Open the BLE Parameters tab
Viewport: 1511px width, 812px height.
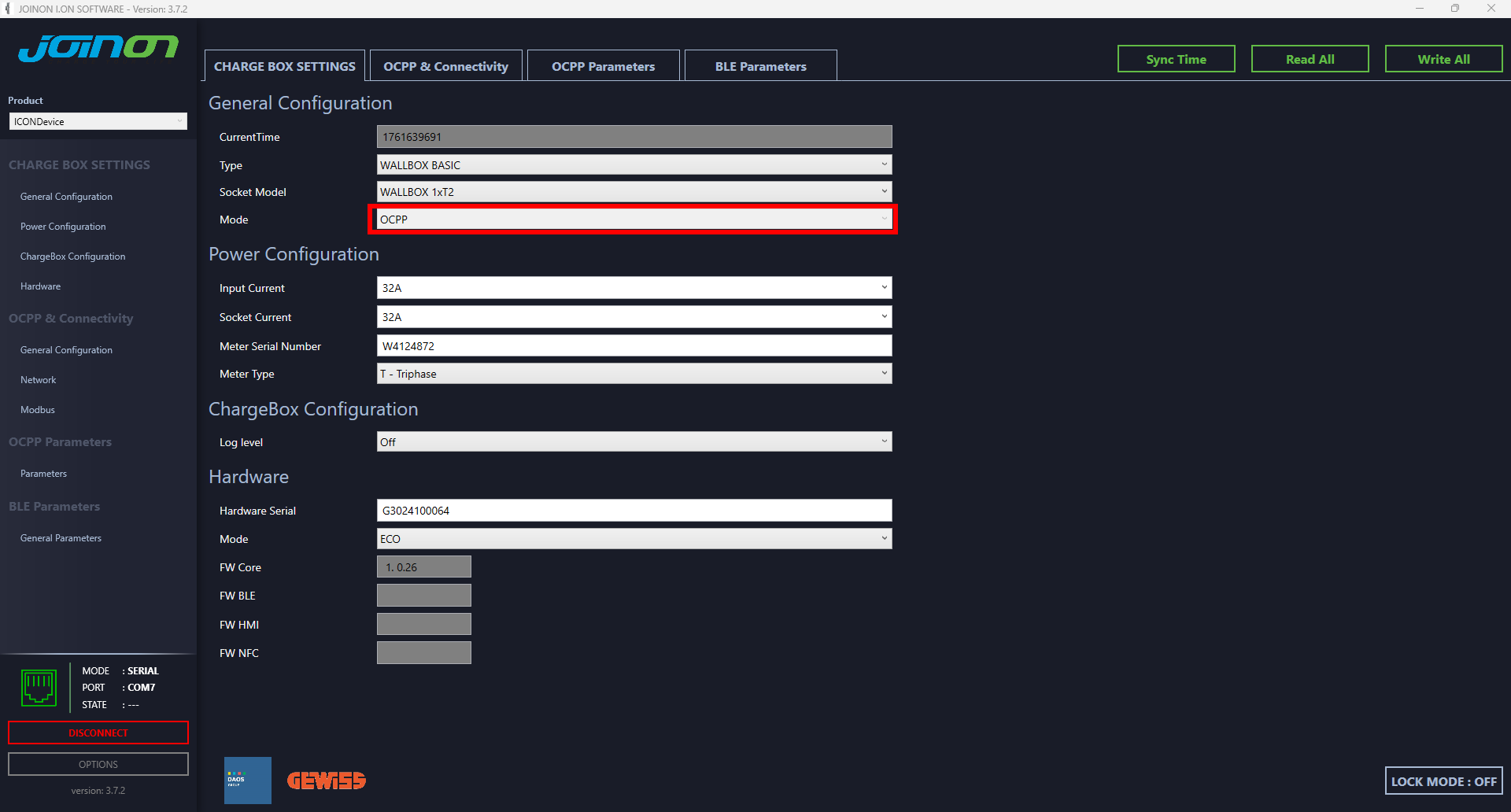click(x=760, y=67)
